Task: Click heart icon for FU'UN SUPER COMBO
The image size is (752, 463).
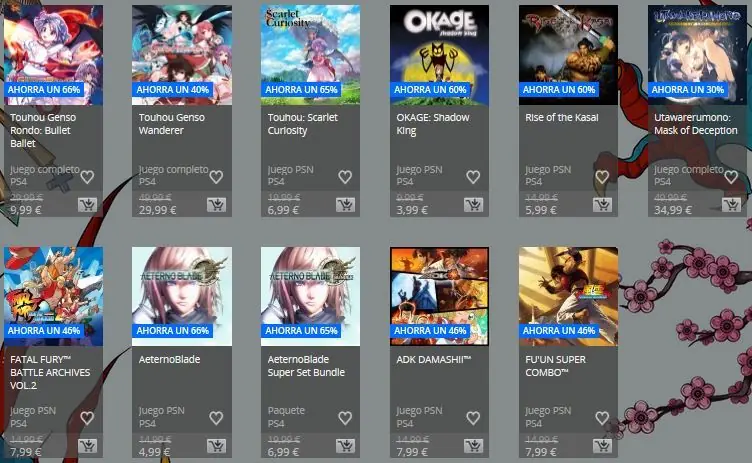Action: pyautogui.click(x=602, y=418)
